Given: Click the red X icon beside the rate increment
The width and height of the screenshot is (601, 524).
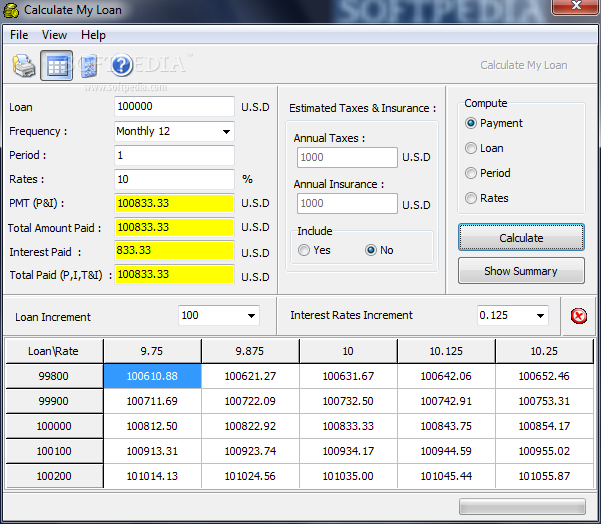Looking at the screenshot, I should click(x=578, y=316).
